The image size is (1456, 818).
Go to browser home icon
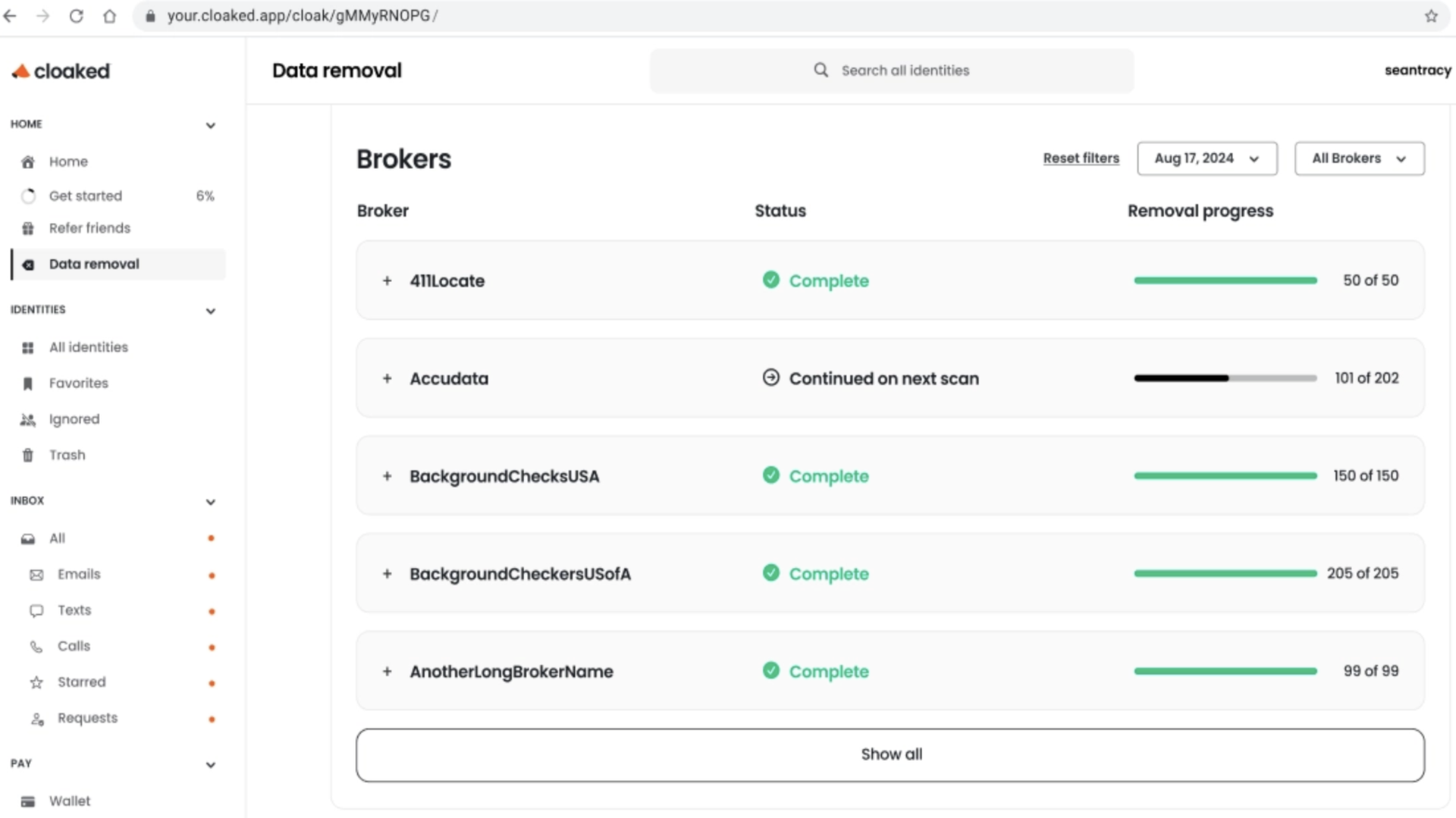109,16
